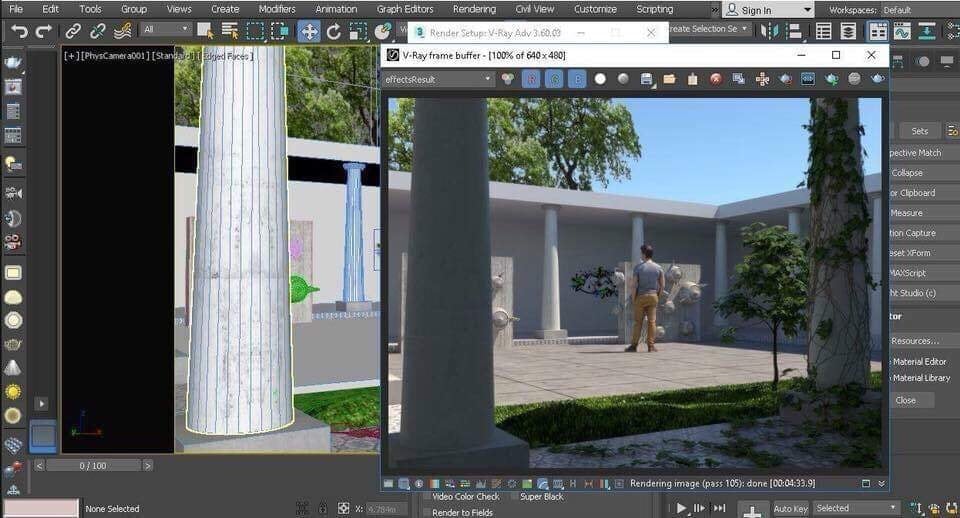The width and height of the screenshot is (960, 518).
Task: Click the 0 / 100 time slider
Action: click(94, 465)
